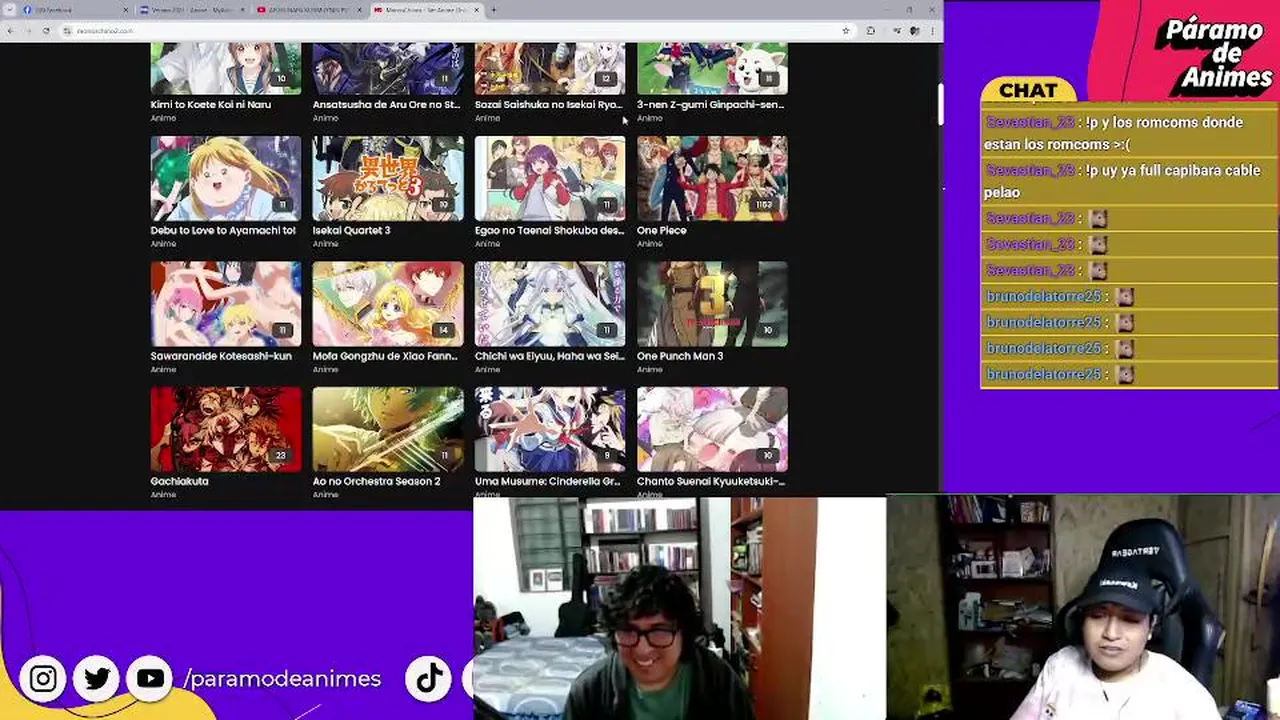The height and width of the screenshot is (720, 1280).
Task: Click the title text Ao no Orchestra Season 2
Action: [x=377, y=481]
